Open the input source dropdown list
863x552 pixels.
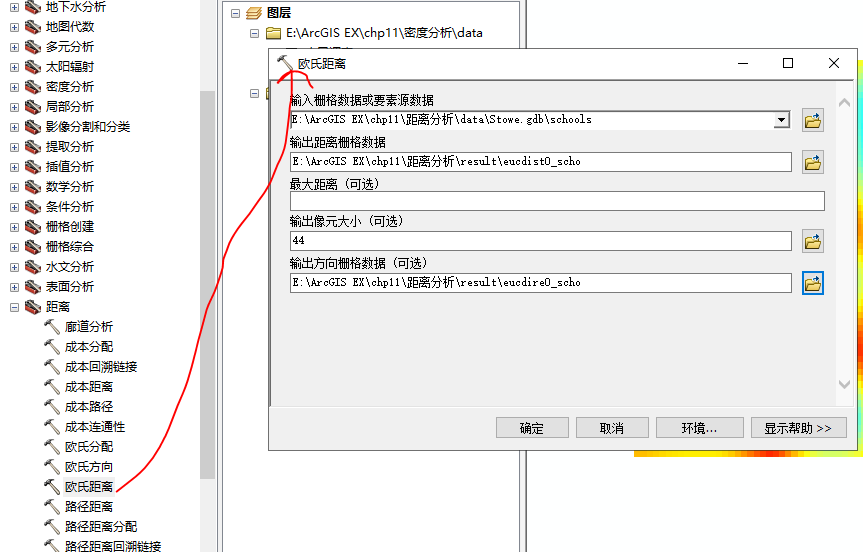782,119
